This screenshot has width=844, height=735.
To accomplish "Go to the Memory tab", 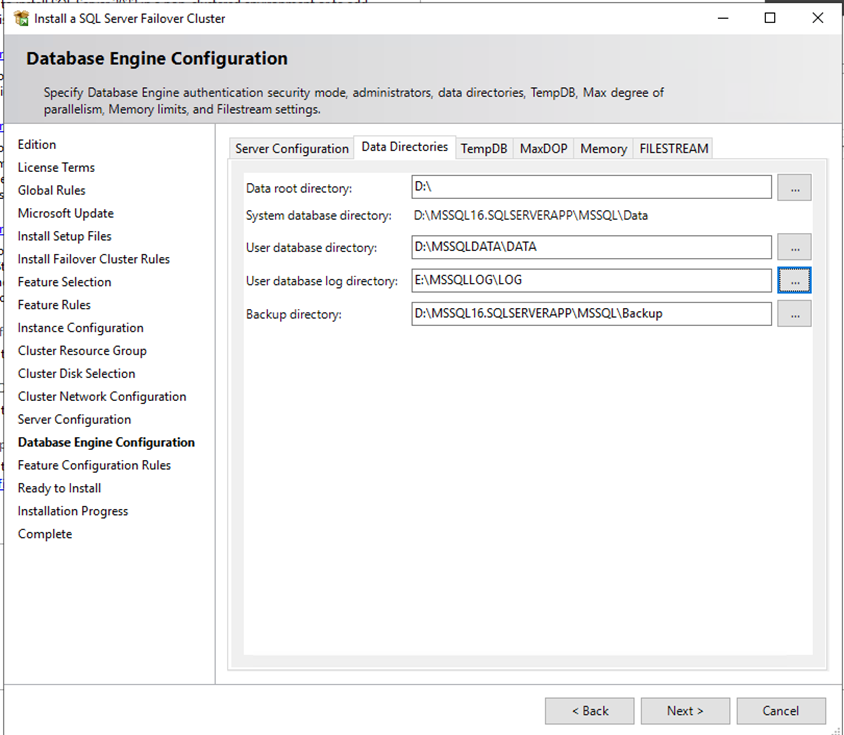I will pos(603,149).
